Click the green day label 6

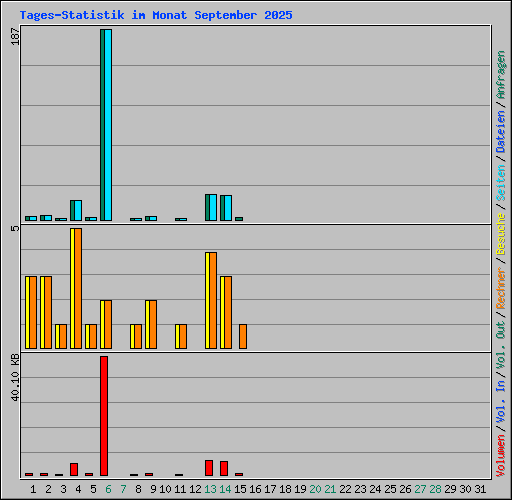pos(108,489)
